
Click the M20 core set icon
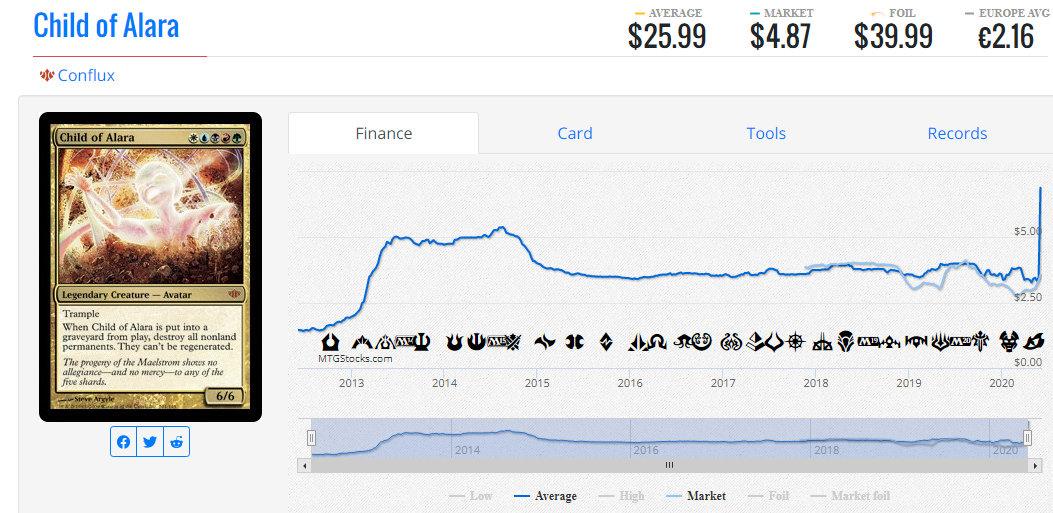(x=960, y=341)
